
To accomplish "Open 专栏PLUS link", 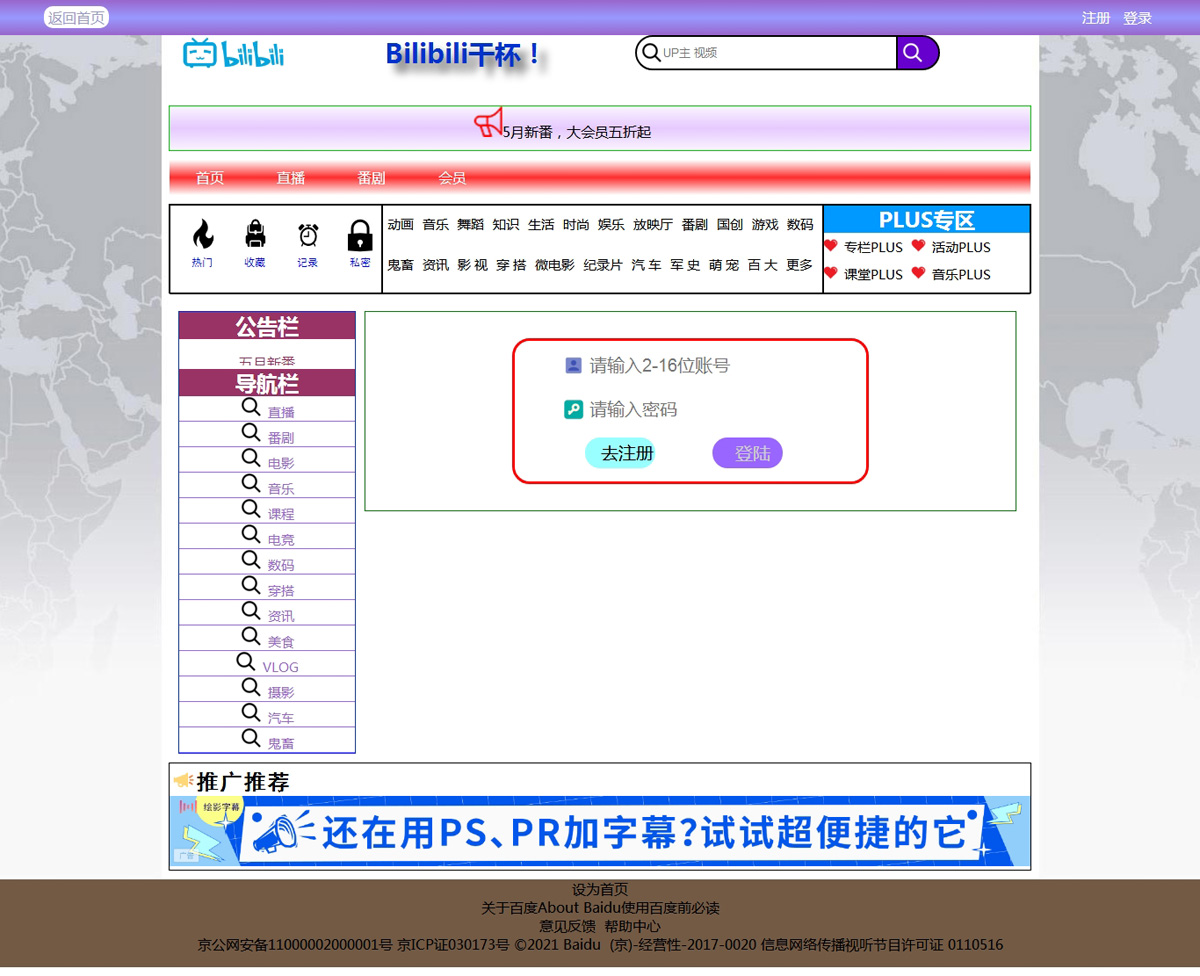I will tap(873, 247).
